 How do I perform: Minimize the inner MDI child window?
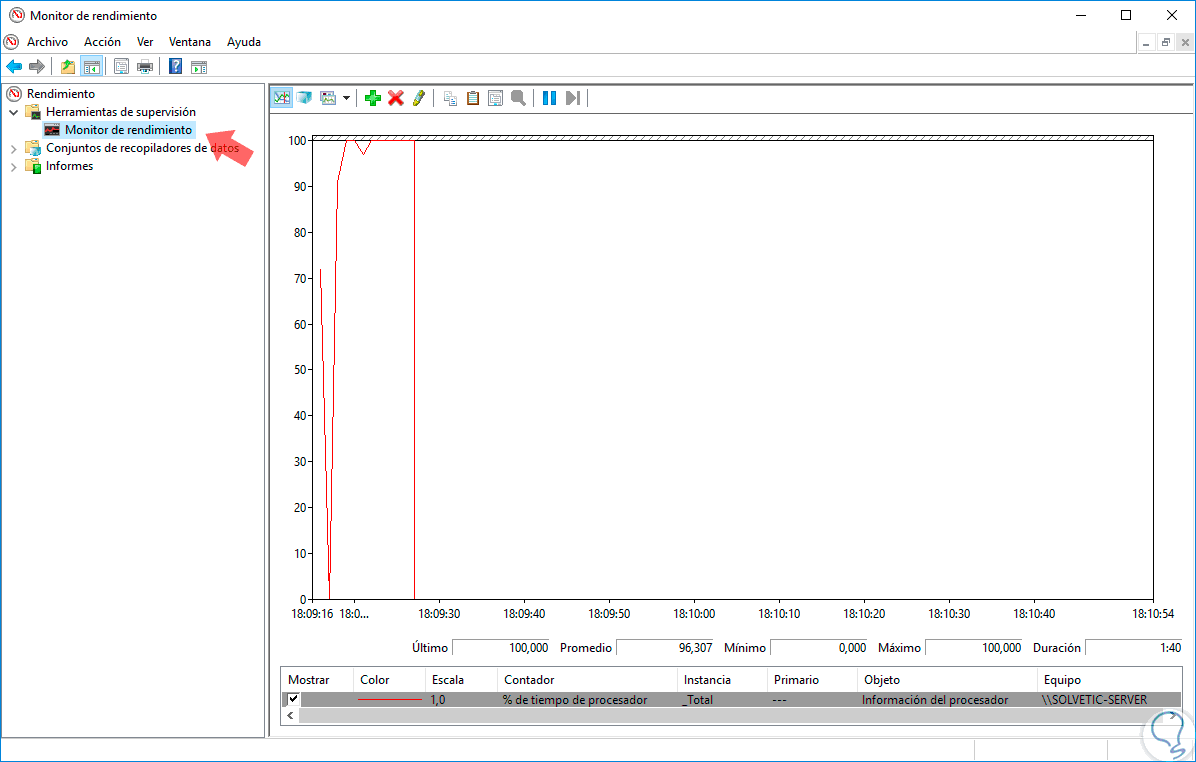1146,43
